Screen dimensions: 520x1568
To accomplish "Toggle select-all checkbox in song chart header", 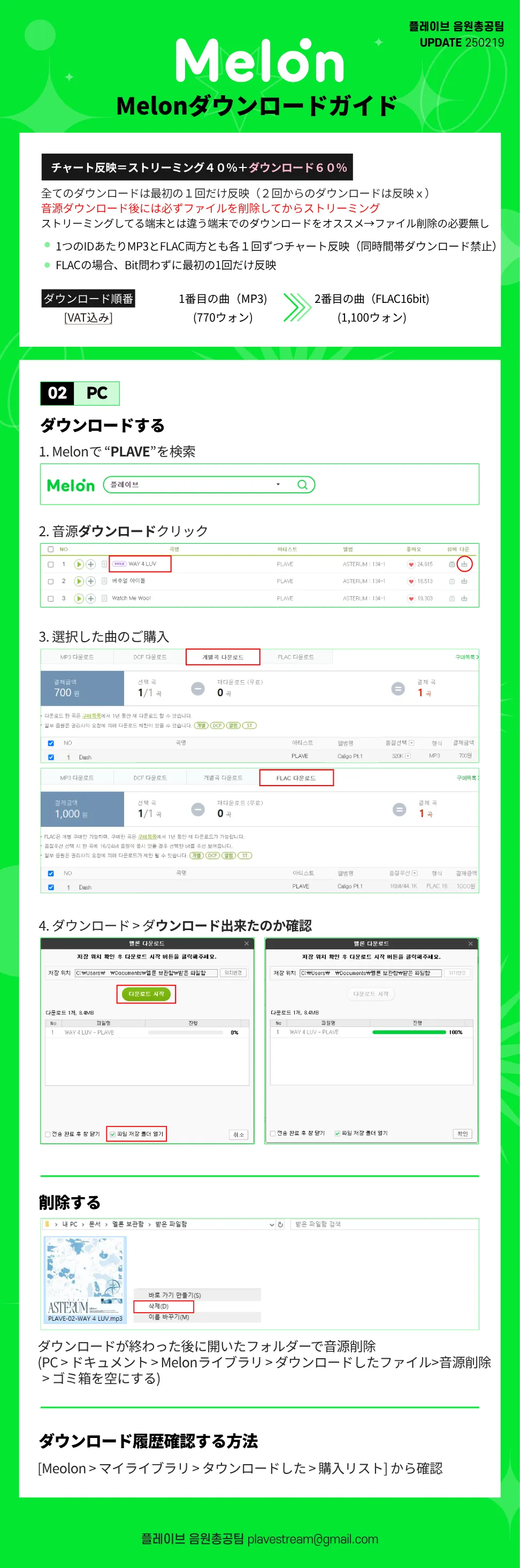I will 50,549.
